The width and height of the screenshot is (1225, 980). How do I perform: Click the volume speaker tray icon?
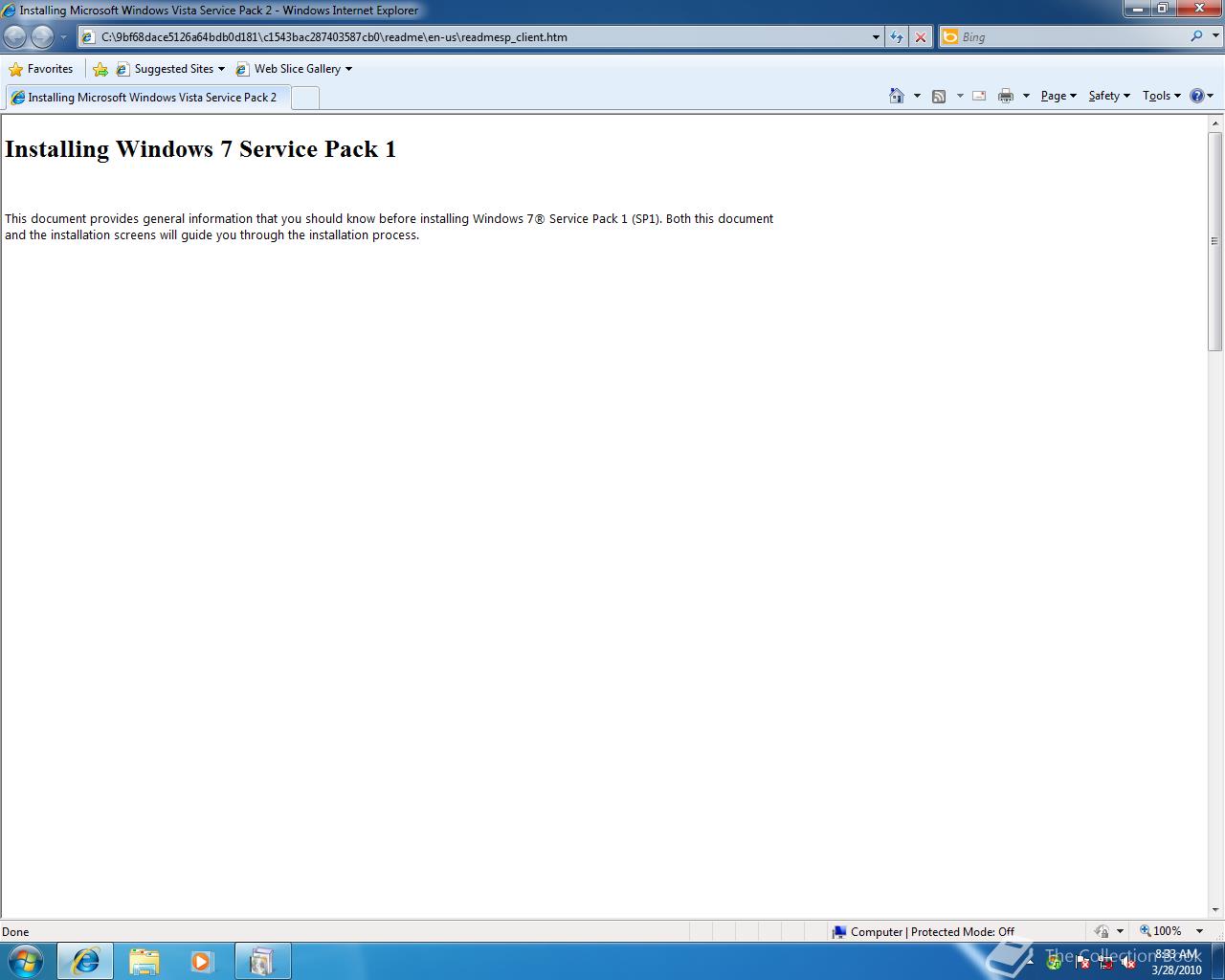pyautogui.click(x=1128, y=963)
